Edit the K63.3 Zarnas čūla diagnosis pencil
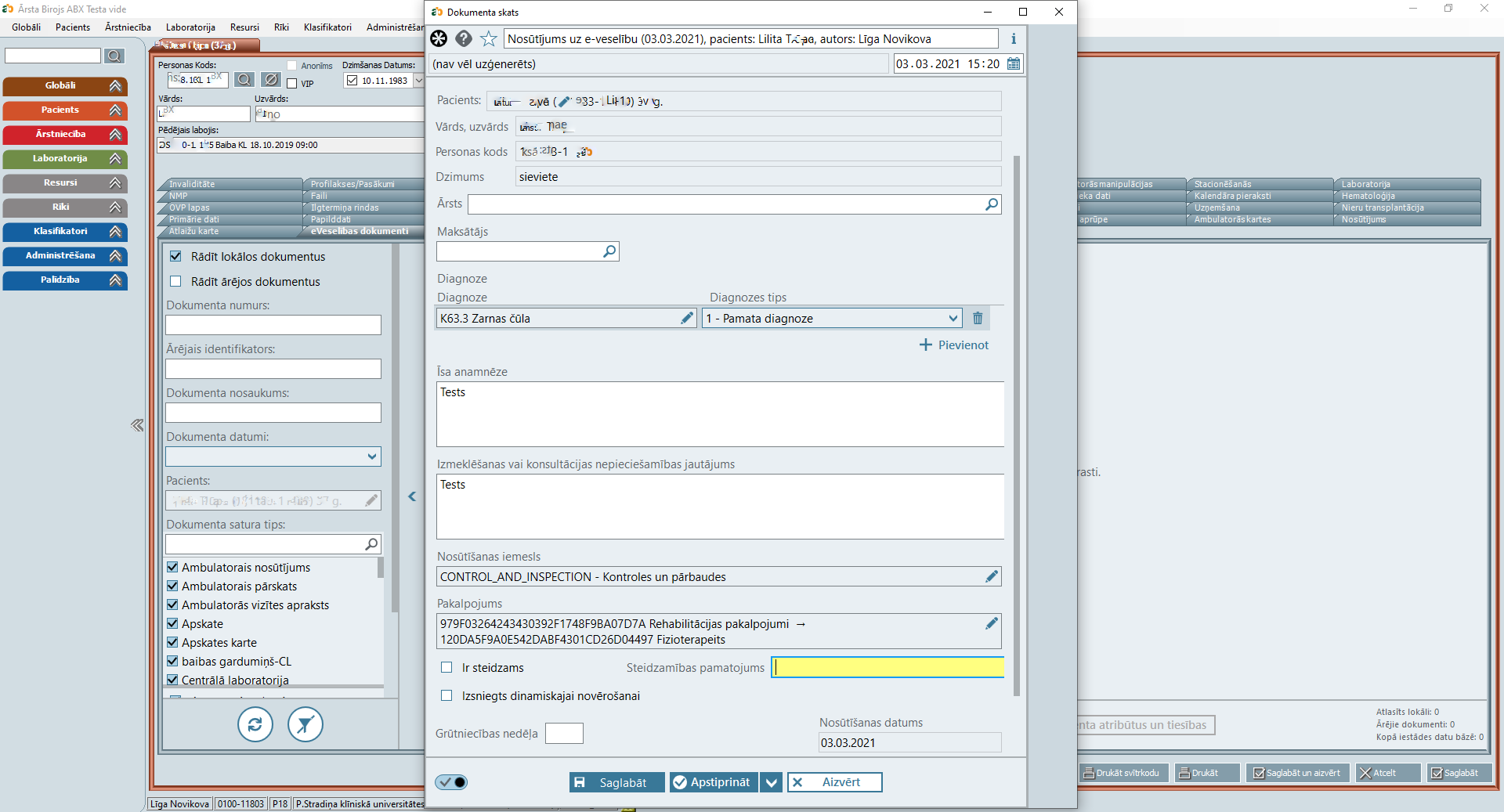This screenshot has height=812, width=1504. (x=687, y=318)
